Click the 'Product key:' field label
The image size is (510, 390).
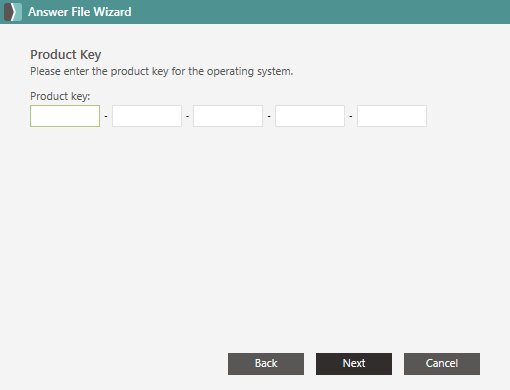[x=60, y=96]
